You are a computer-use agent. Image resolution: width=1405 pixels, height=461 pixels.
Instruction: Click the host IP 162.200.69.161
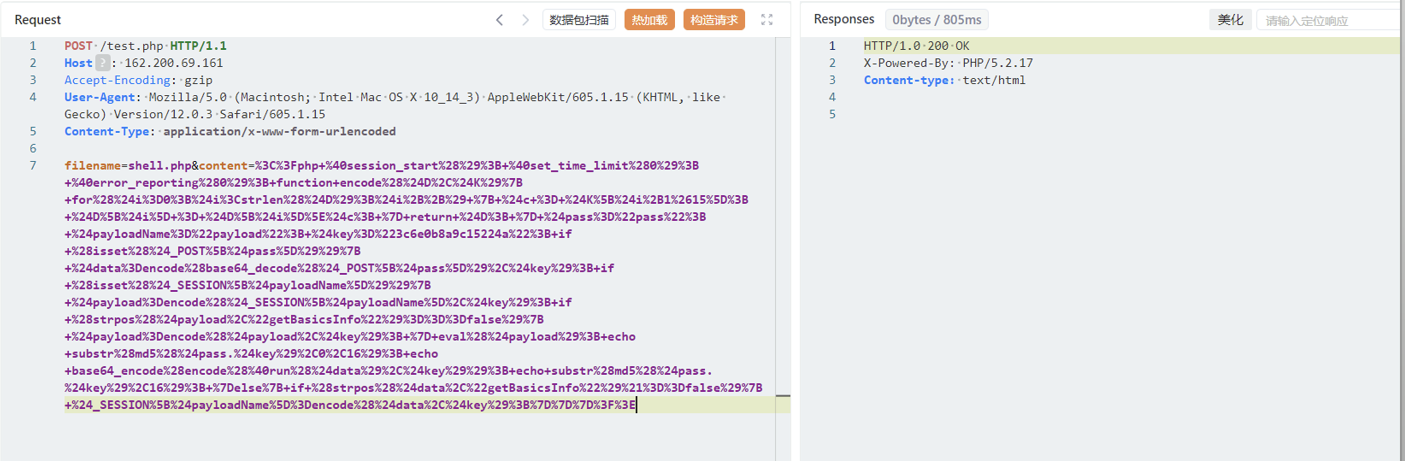(x=174, y=63)
